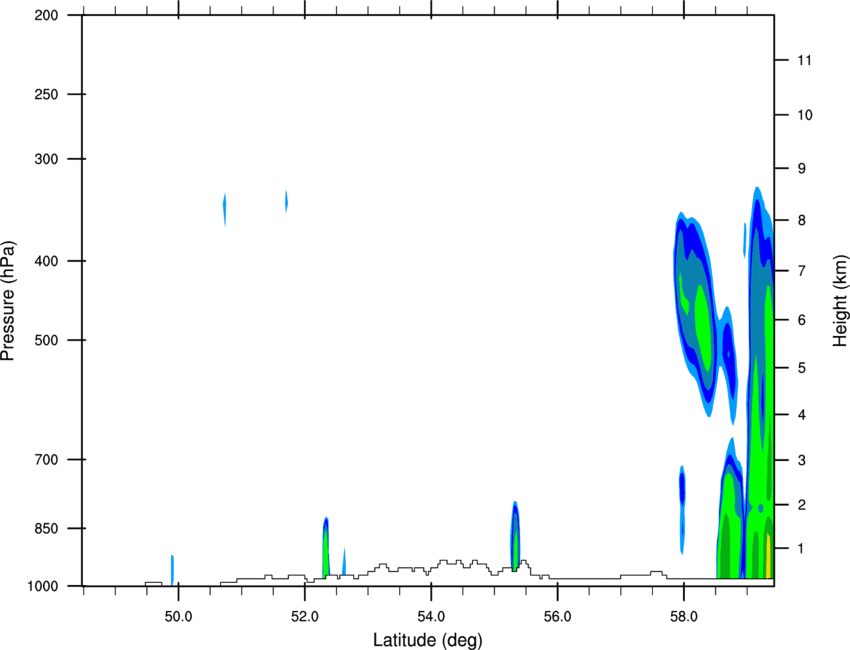Screen dimensions: 850x650
Task: Click the dark-blue blob near latitude 58.0 at 750 hPa
Action: 682,488
